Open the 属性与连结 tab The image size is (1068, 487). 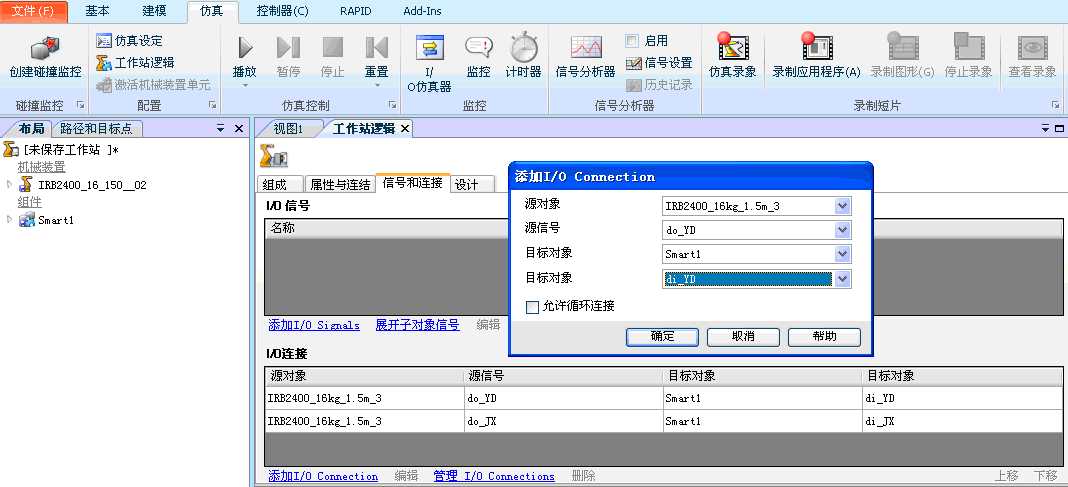point(340,185)
